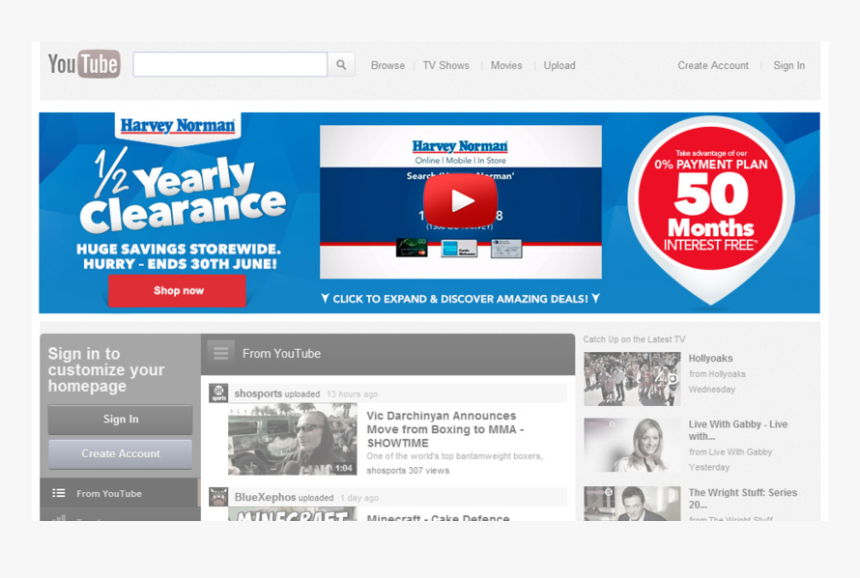Click the Harvey Norman logo in banner

click(x=178, y=126)
